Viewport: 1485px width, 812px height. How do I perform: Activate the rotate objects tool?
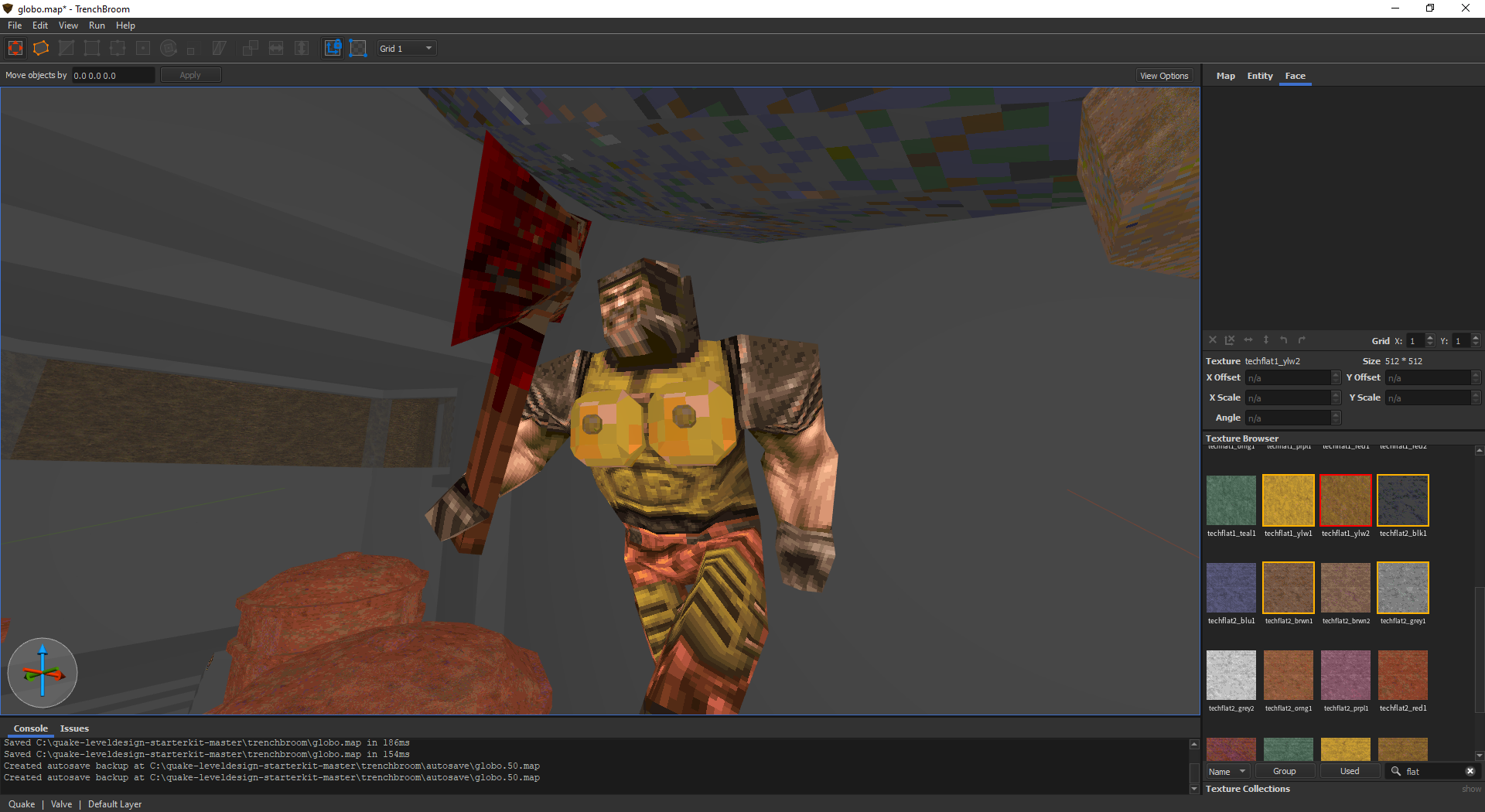pyautogui.click(x=169, y=48)
